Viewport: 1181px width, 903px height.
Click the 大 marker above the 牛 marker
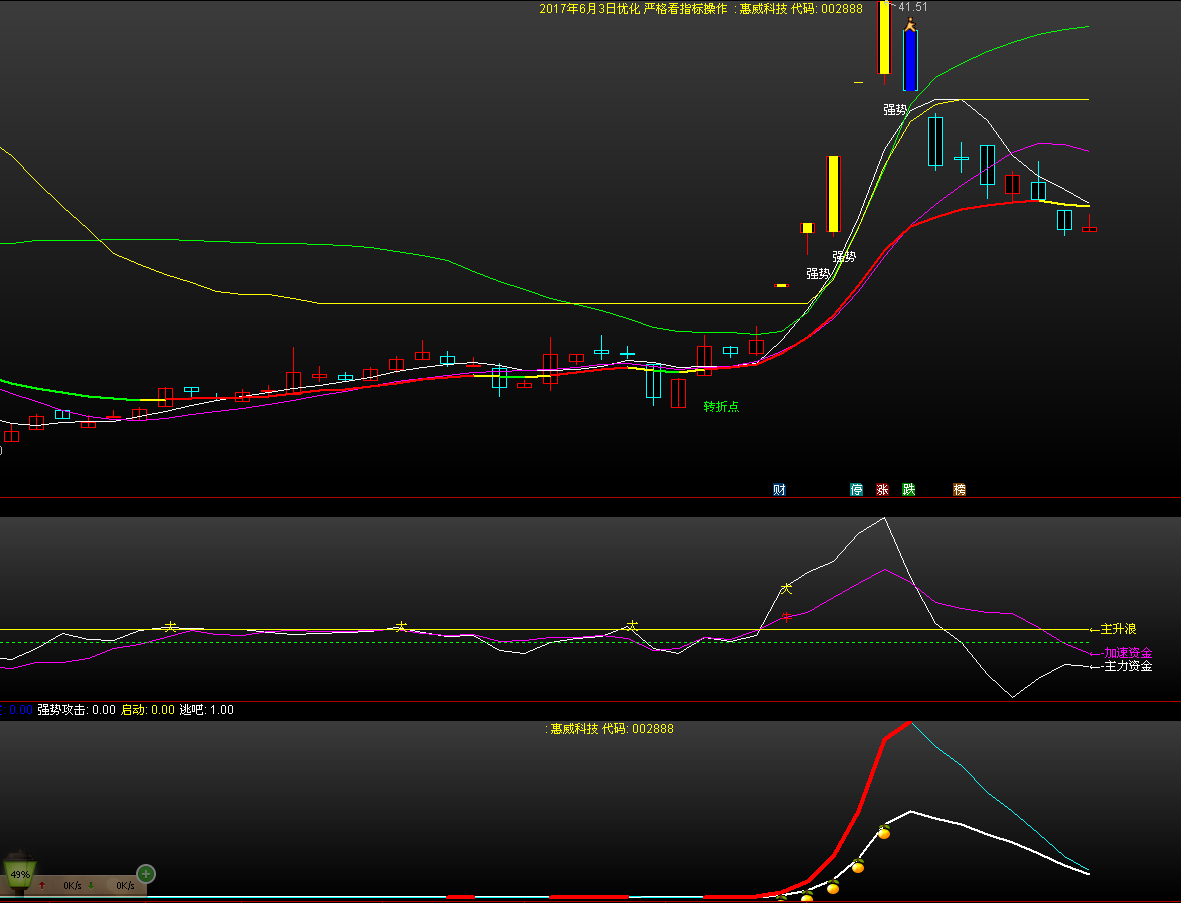pyautogui.click(x=786, y=589)
